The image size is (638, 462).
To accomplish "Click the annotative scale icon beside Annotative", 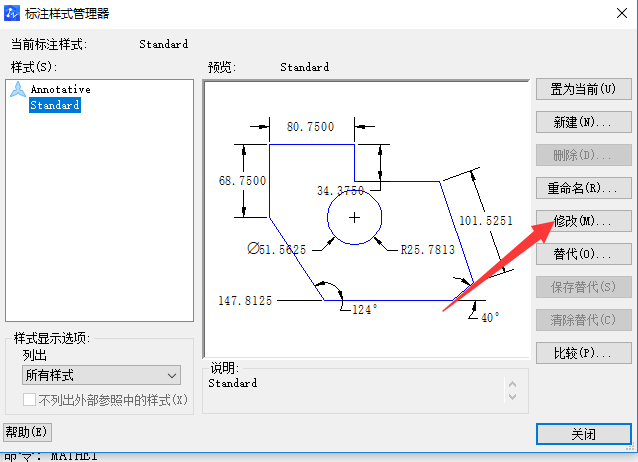I will click(x=18, y=90).
